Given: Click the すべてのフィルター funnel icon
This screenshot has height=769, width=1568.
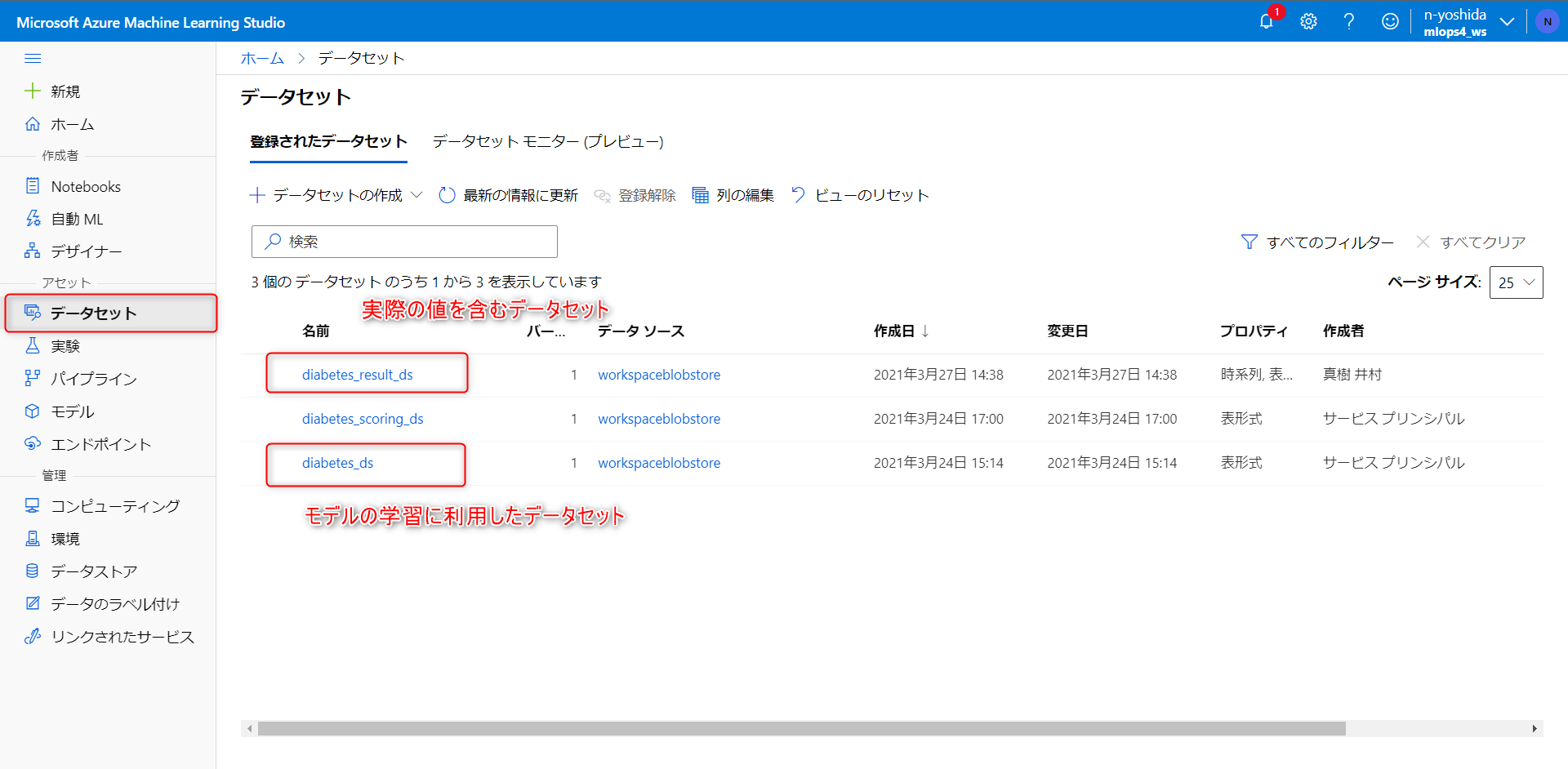Looking at the screenshot, I should click(1249, 242).
